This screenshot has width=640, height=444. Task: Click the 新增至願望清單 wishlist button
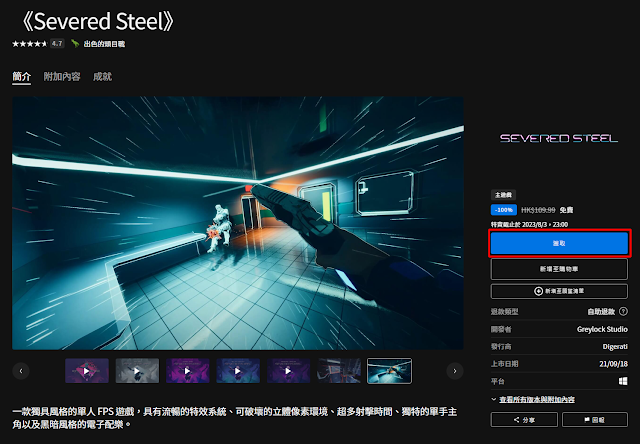559,291
